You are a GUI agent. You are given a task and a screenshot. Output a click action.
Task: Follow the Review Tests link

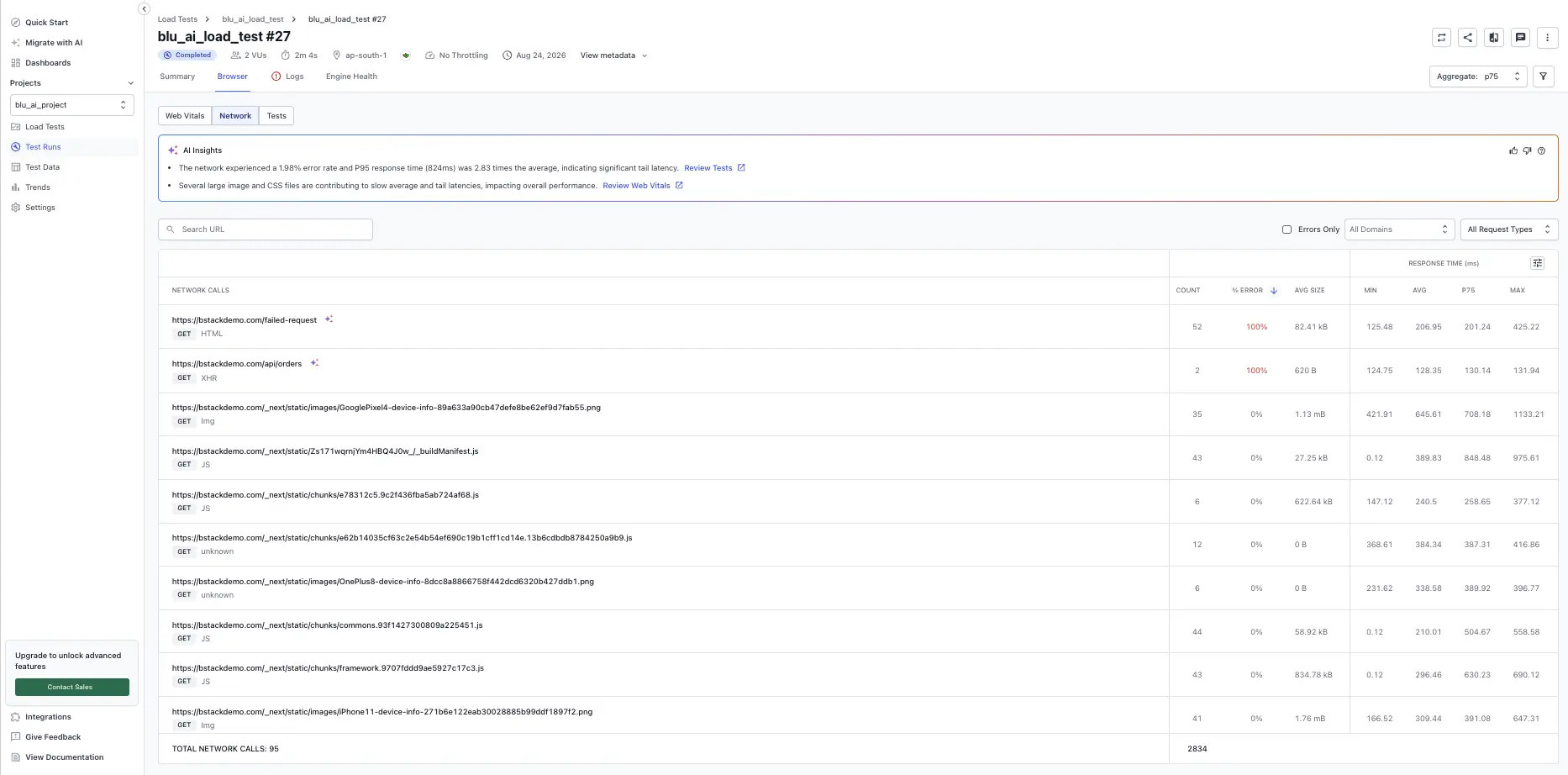pos(714,168)
